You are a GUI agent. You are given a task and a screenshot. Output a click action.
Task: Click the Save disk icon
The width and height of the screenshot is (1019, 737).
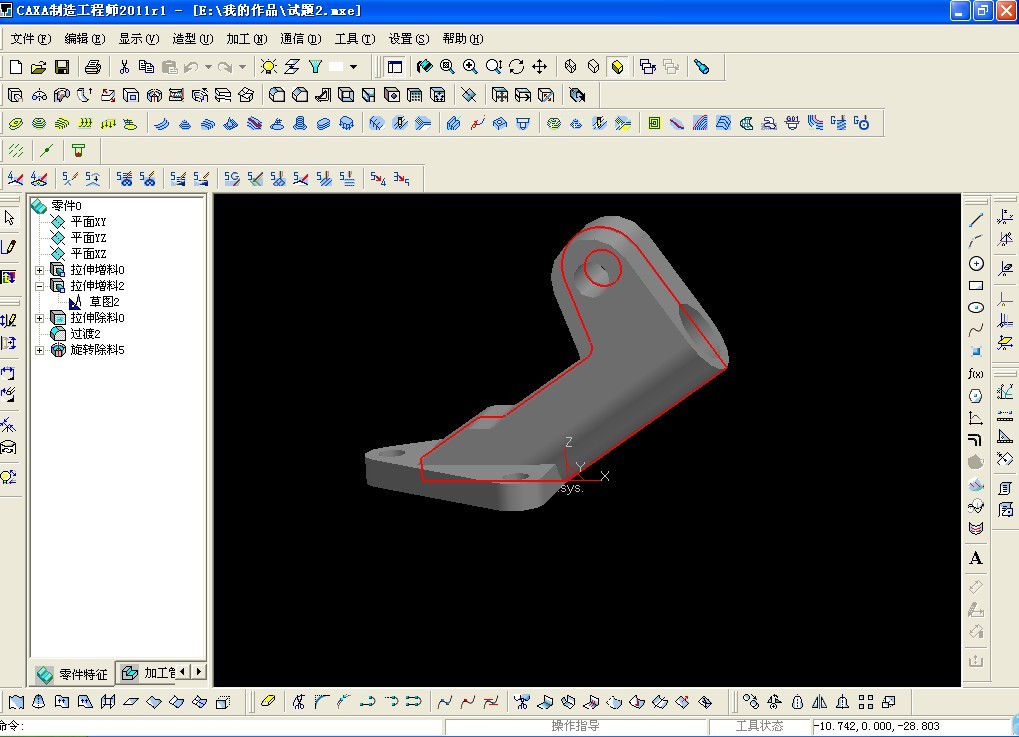pyautogui.click(x=62, y=67)
